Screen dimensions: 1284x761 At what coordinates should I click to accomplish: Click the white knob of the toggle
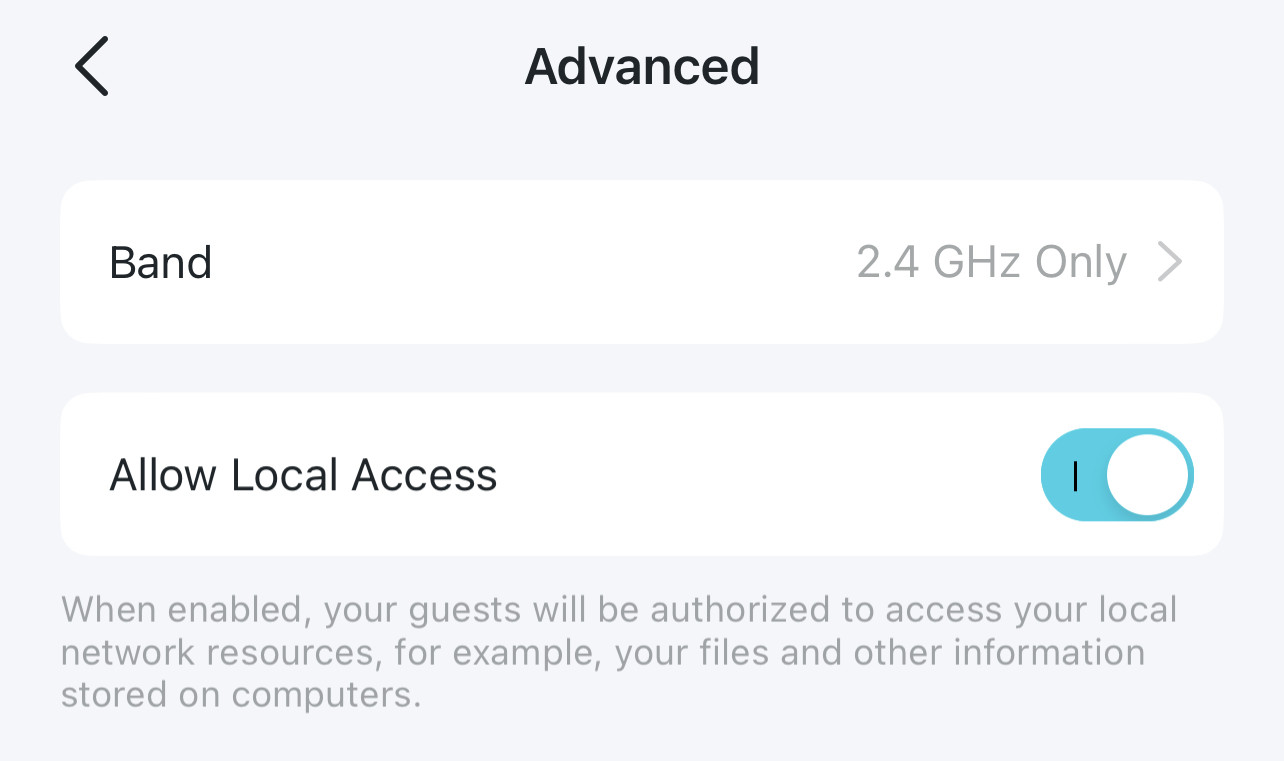[x=1148, y=475]
